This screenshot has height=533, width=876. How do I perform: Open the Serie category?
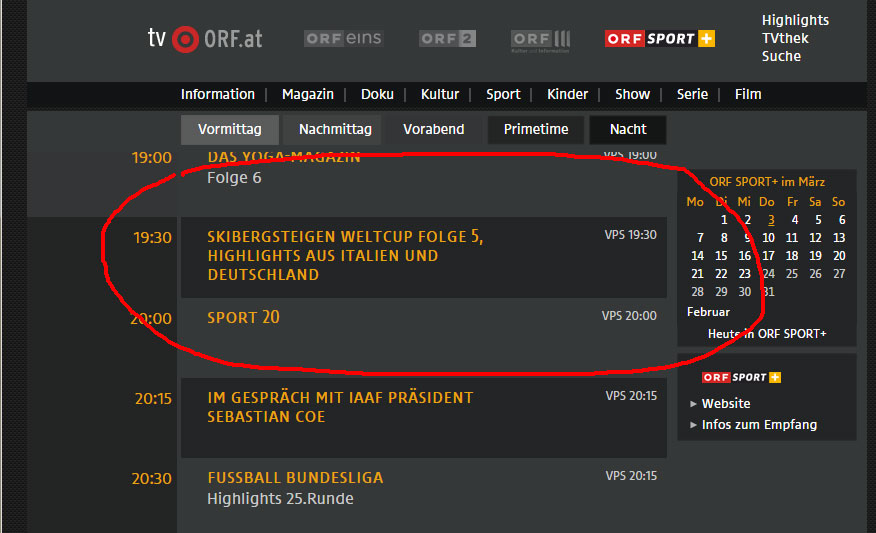point(692,94)
